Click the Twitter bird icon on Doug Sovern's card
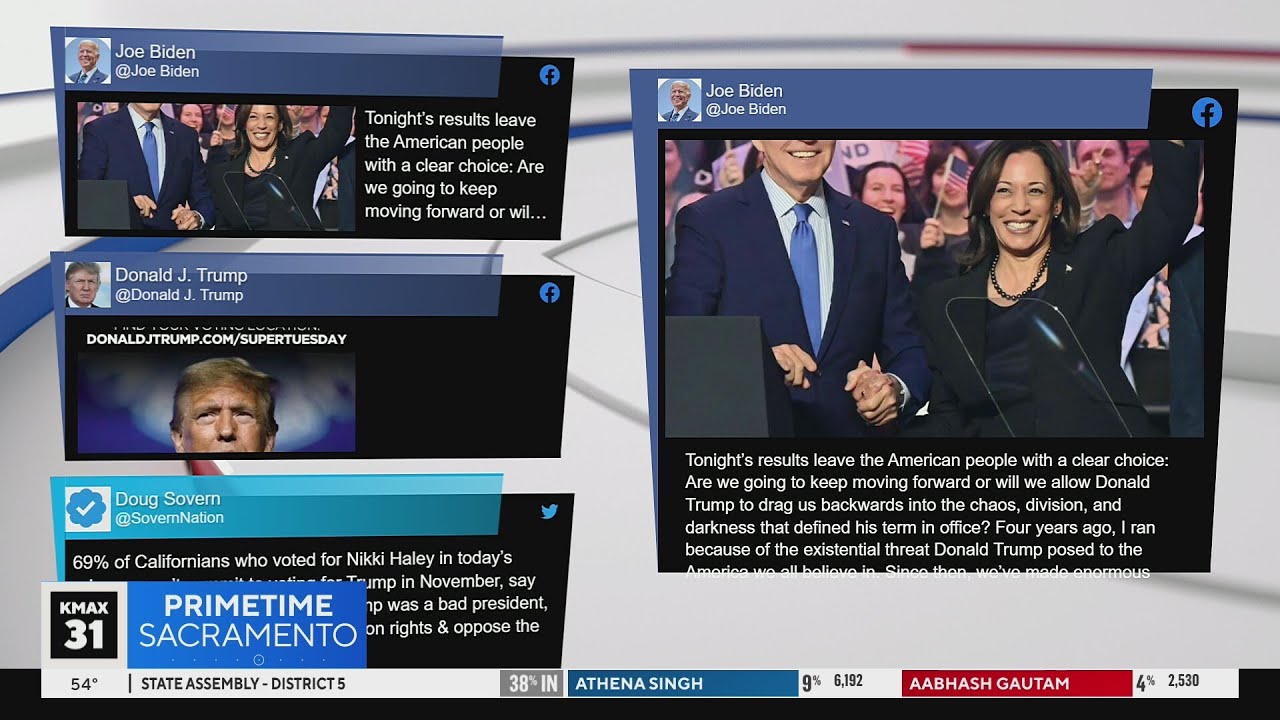 point(549,511)
